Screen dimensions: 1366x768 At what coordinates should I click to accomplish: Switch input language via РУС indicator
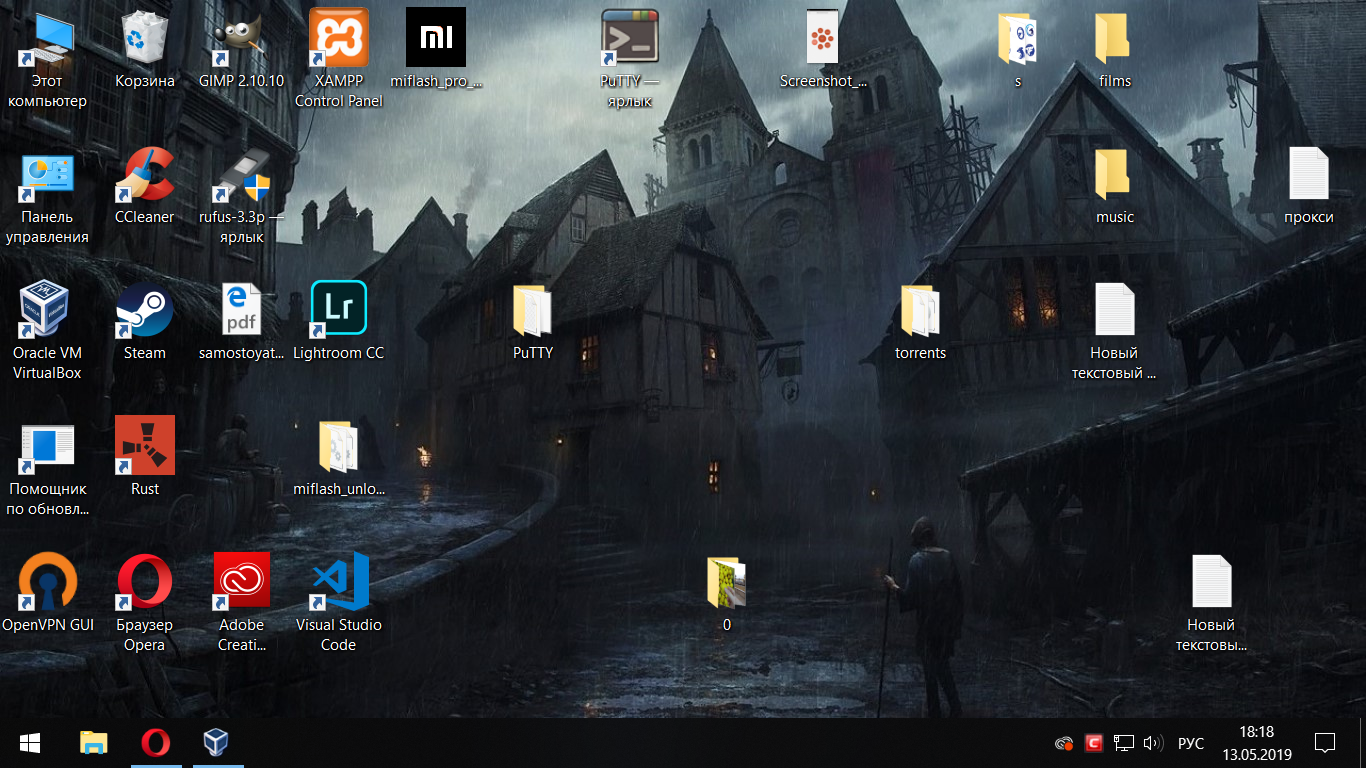[1191, 744]
